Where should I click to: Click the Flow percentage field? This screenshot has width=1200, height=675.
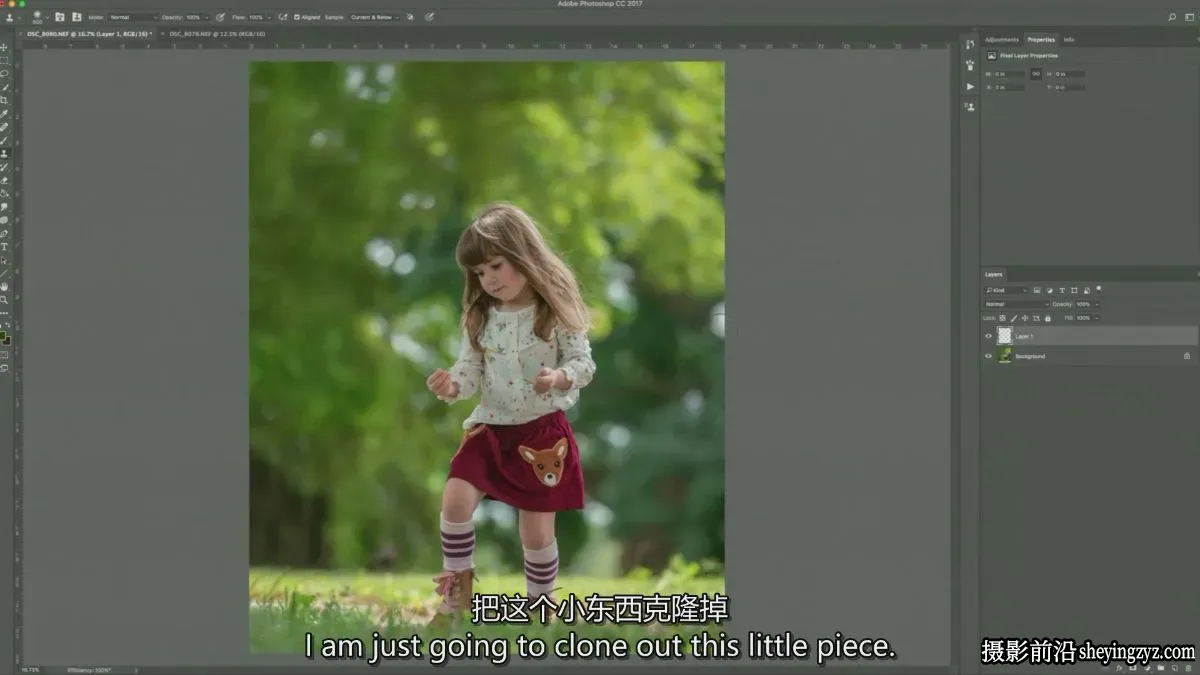point(255,17)
